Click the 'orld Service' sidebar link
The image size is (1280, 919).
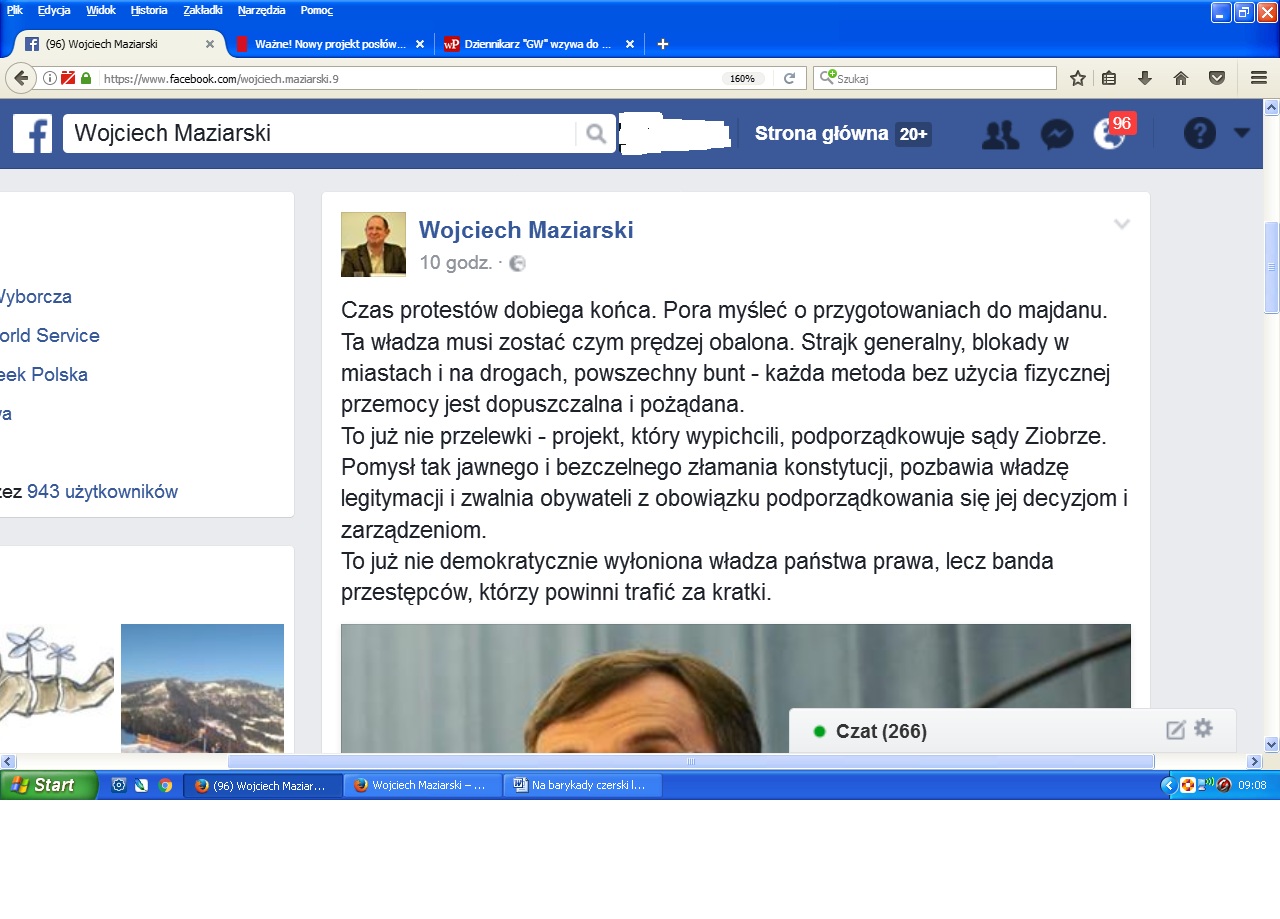click(x=50, y=335)
